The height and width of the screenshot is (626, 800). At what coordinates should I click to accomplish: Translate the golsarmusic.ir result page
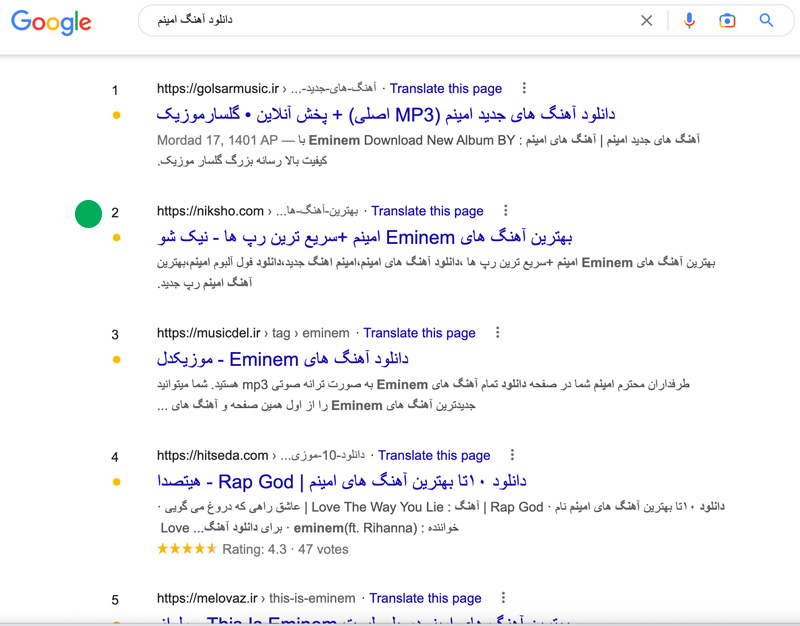pos(446,89)
